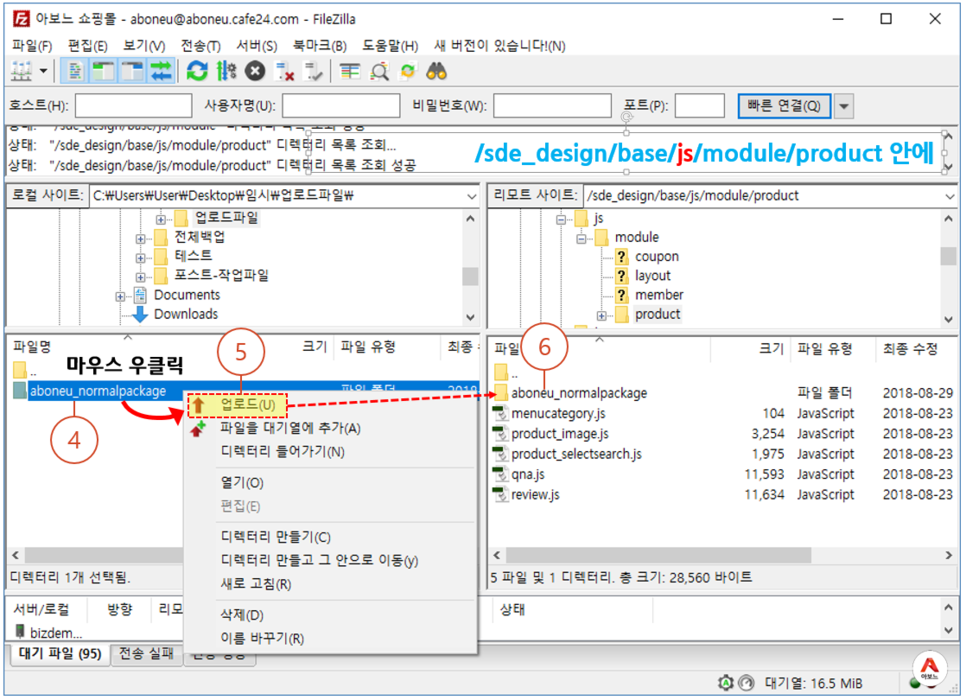Expand the remote product folder
This screenshot has width=966, height=700.
pos(601,315)
